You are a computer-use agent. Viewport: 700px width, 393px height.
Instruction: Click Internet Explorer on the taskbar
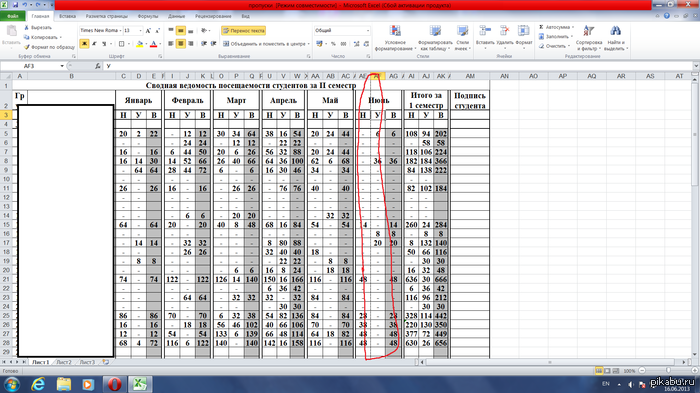38,384
